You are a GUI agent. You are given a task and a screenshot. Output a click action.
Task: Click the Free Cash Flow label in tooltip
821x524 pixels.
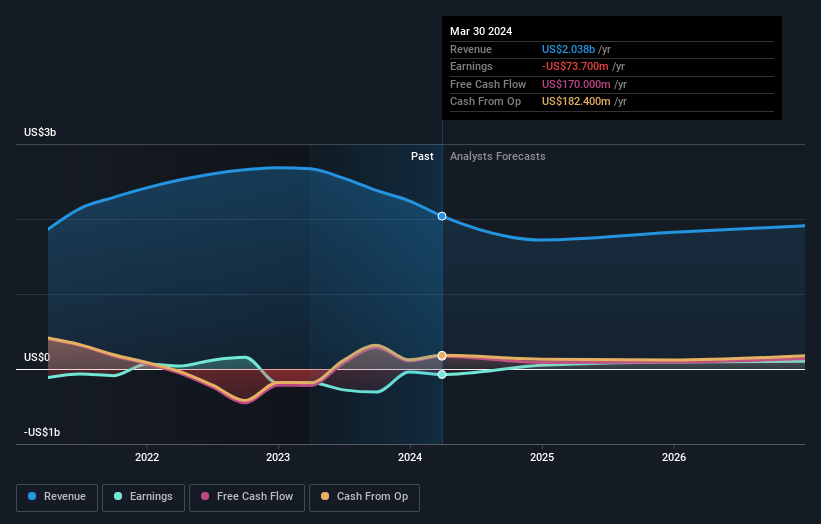(488, 84)
